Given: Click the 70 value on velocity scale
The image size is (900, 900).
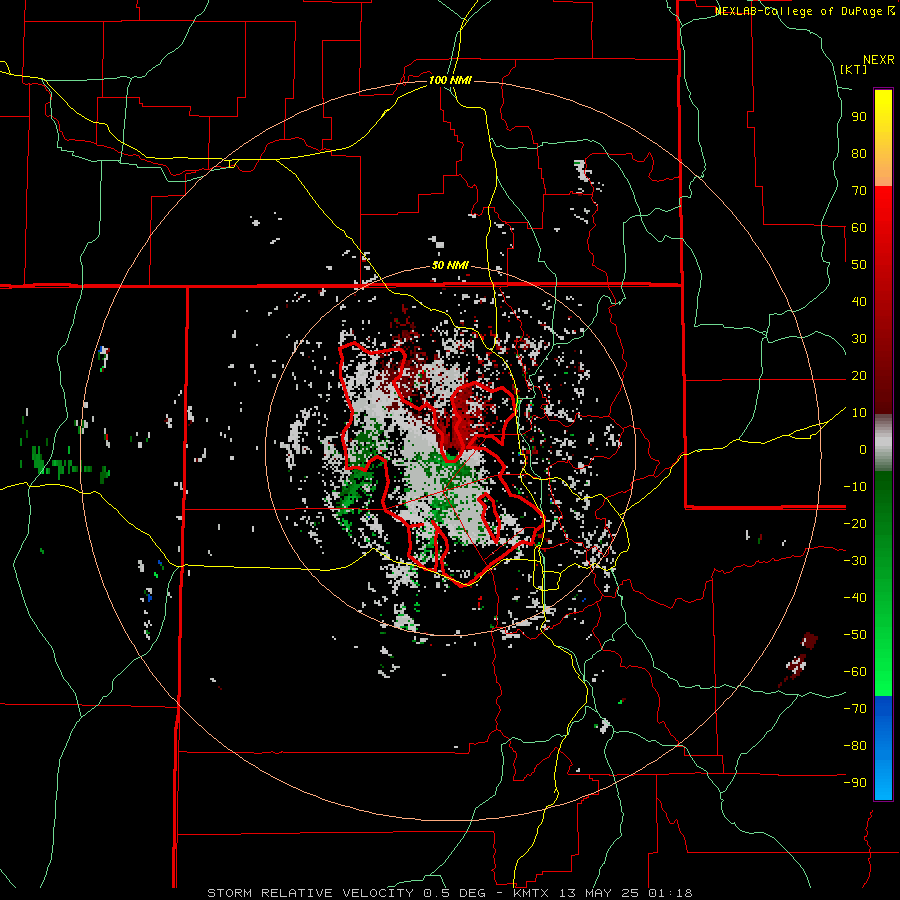Looking at the screenshot, I should 859,191.
